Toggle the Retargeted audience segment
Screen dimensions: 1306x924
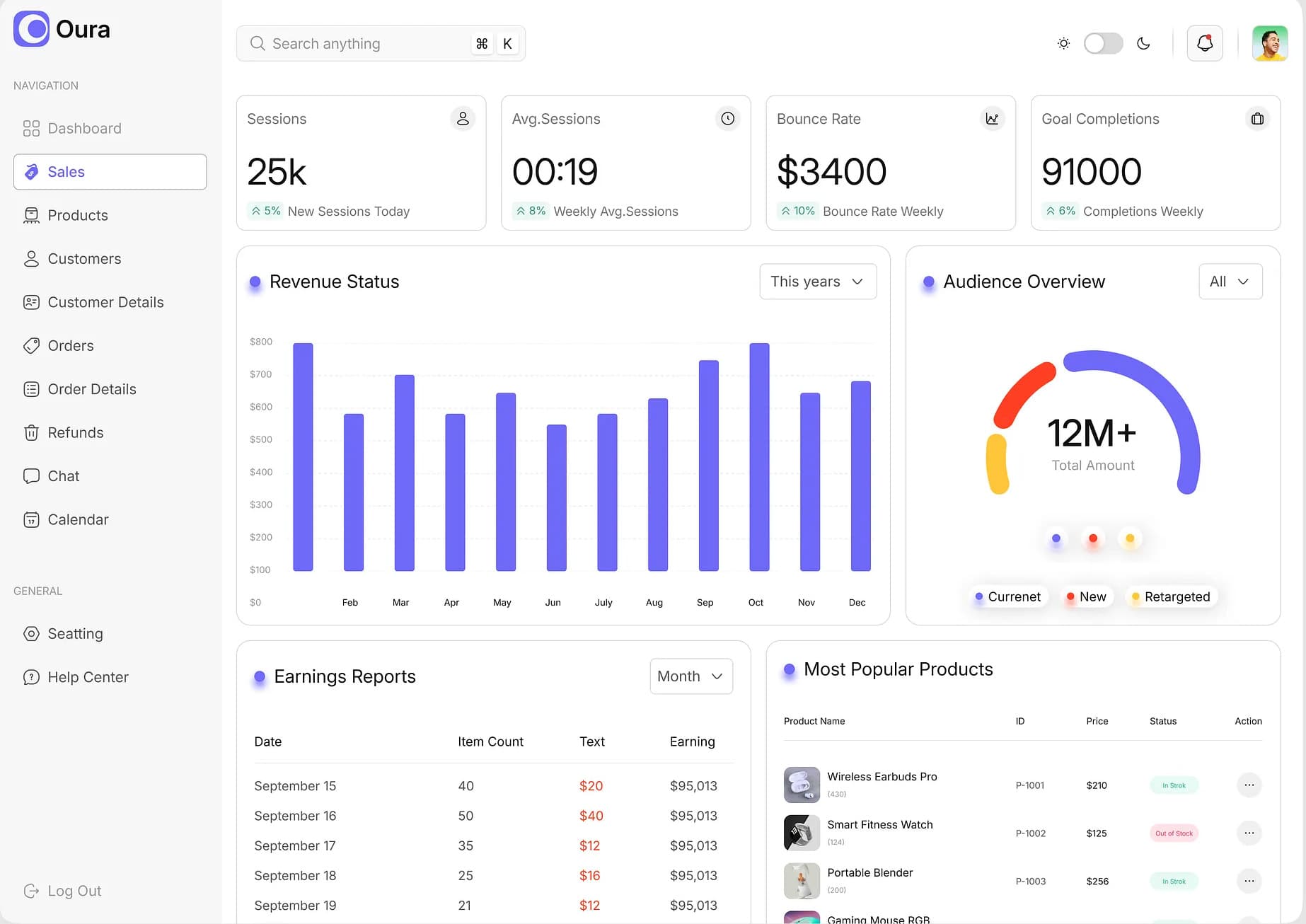pyautogui.click(x=1171, y=596)
